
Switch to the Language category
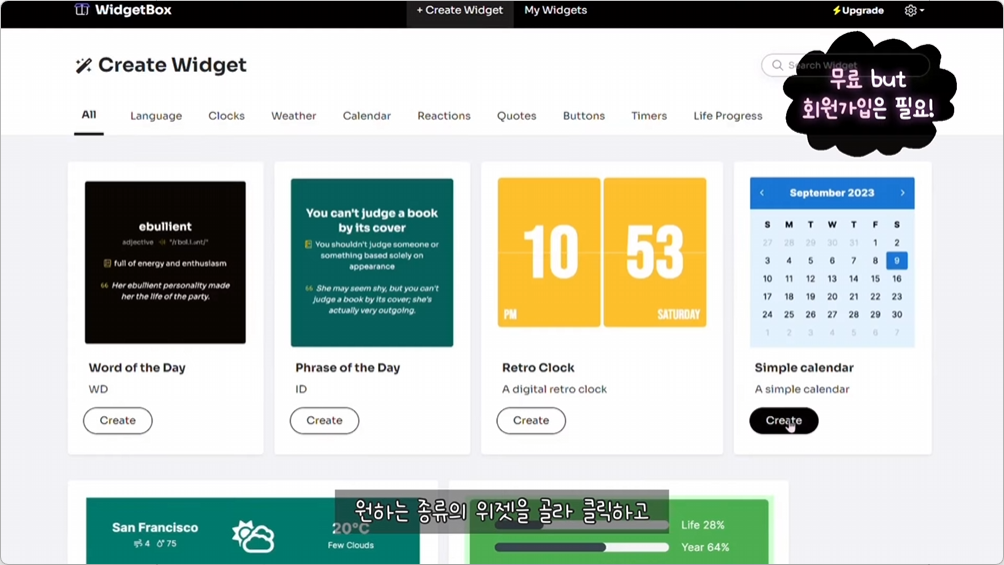[x=156, y=116]
